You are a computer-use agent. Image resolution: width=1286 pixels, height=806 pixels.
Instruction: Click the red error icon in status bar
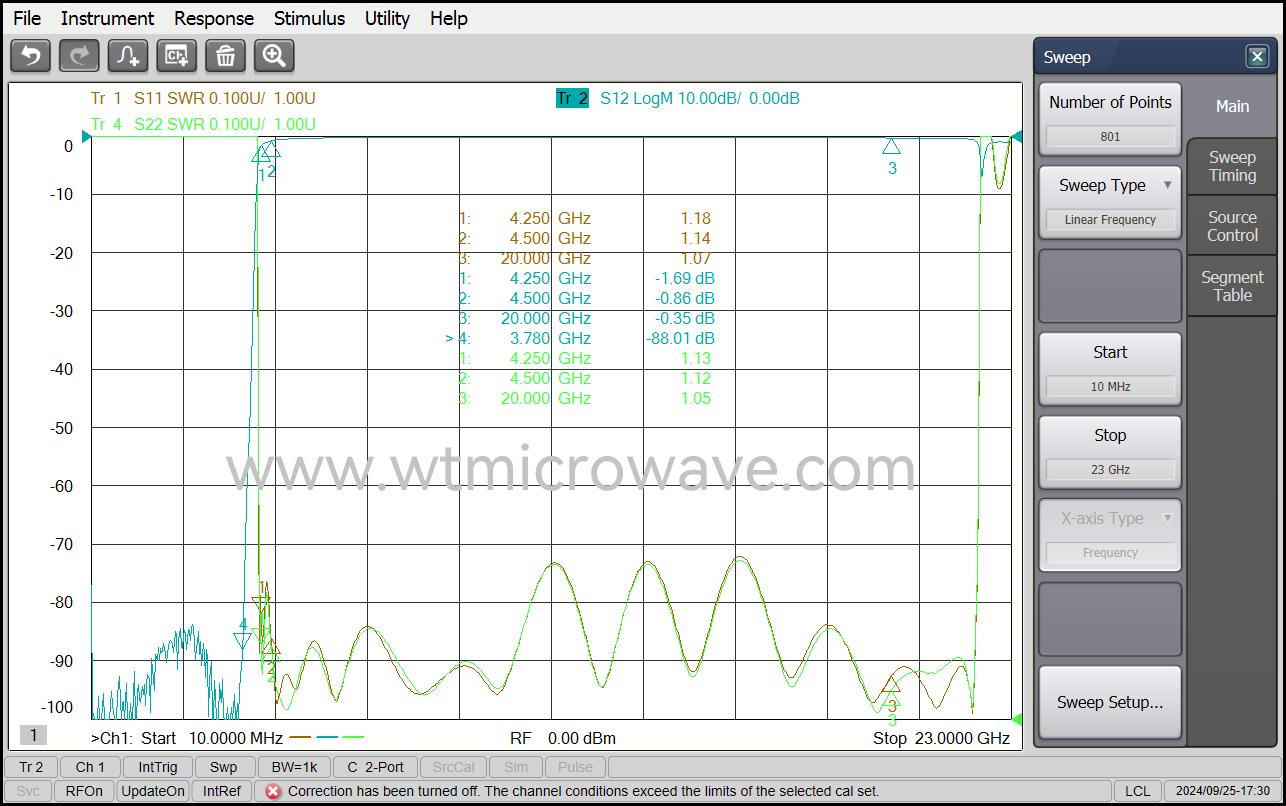click(272, 791)
